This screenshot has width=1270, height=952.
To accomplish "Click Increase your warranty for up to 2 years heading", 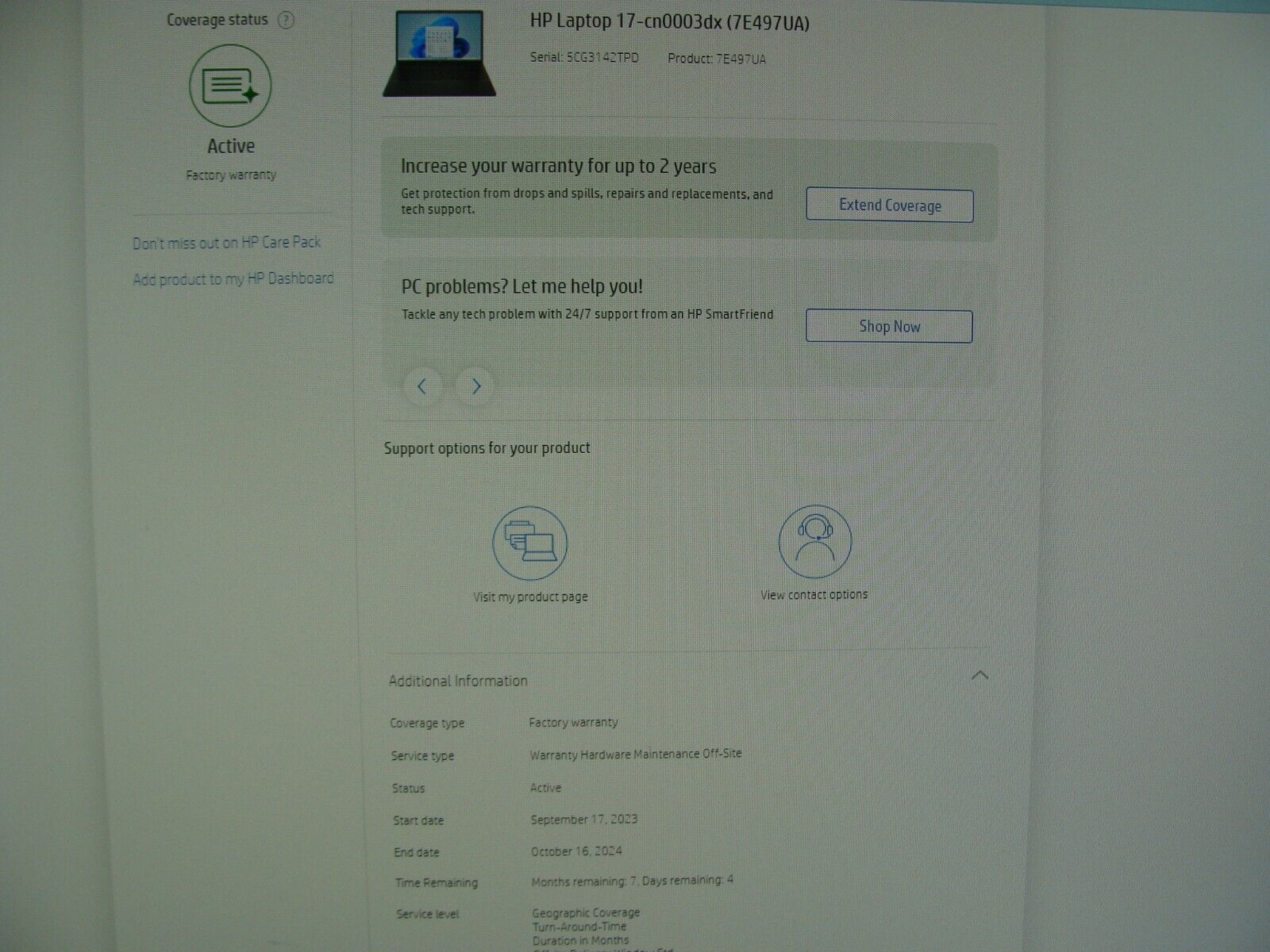I will (x=559, y=167).
